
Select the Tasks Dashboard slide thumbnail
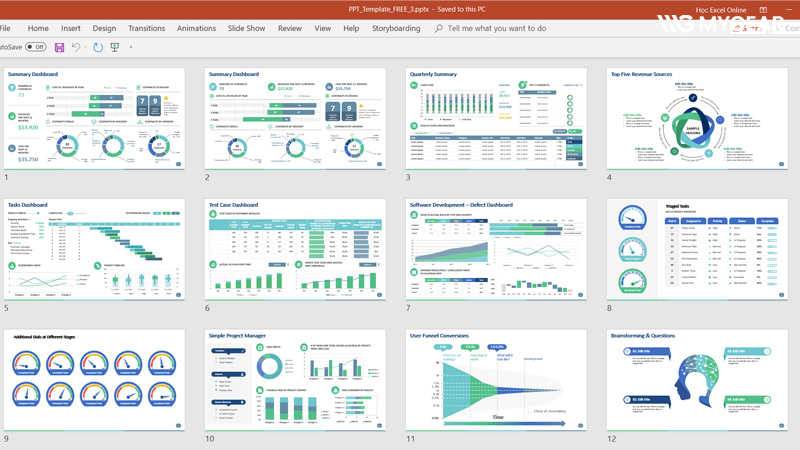[94, 249]
